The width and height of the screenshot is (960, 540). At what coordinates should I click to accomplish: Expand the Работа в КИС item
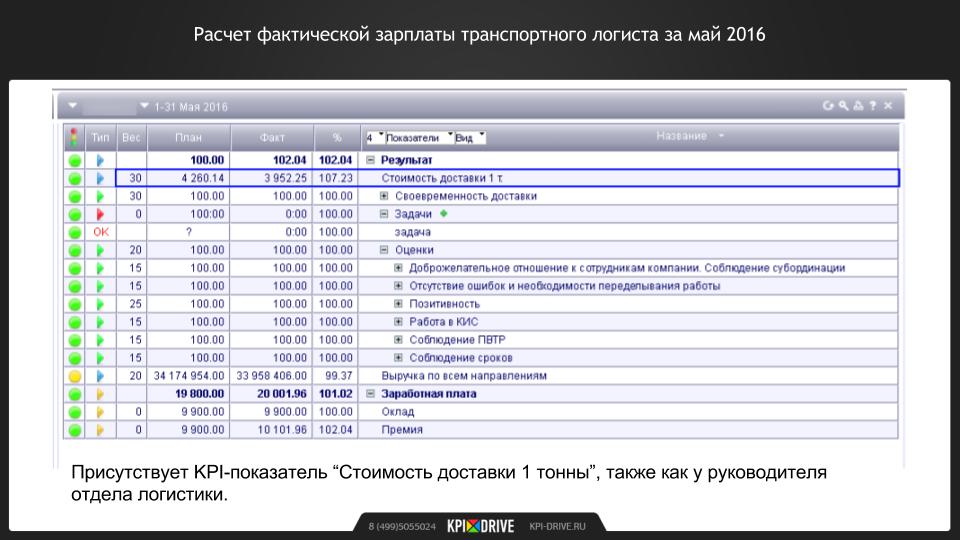pyautogui.click(x=398, y=321)
